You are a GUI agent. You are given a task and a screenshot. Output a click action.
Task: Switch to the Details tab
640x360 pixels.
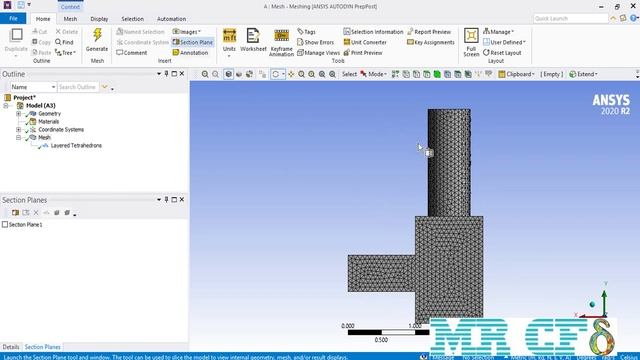point(11,347)
